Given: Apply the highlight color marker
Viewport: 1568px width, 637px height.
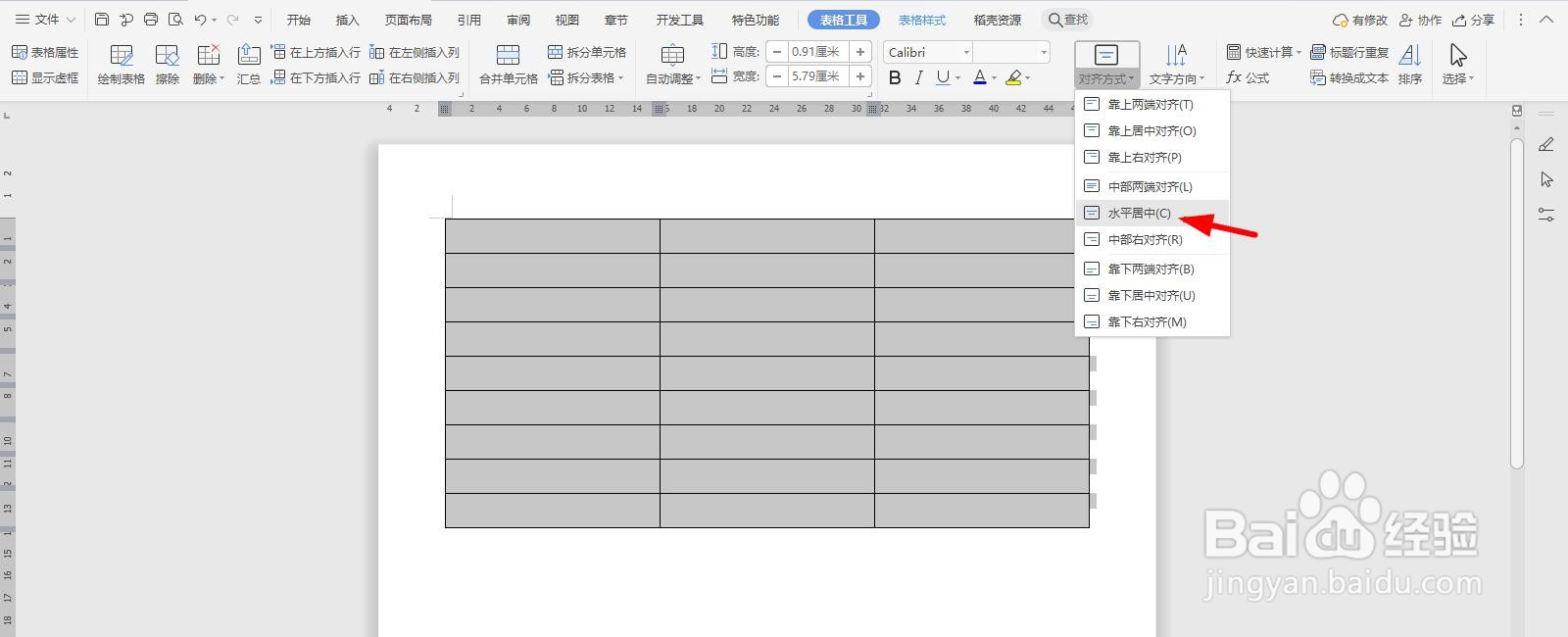Looking at the screenshot, I should pos(1014,77).
